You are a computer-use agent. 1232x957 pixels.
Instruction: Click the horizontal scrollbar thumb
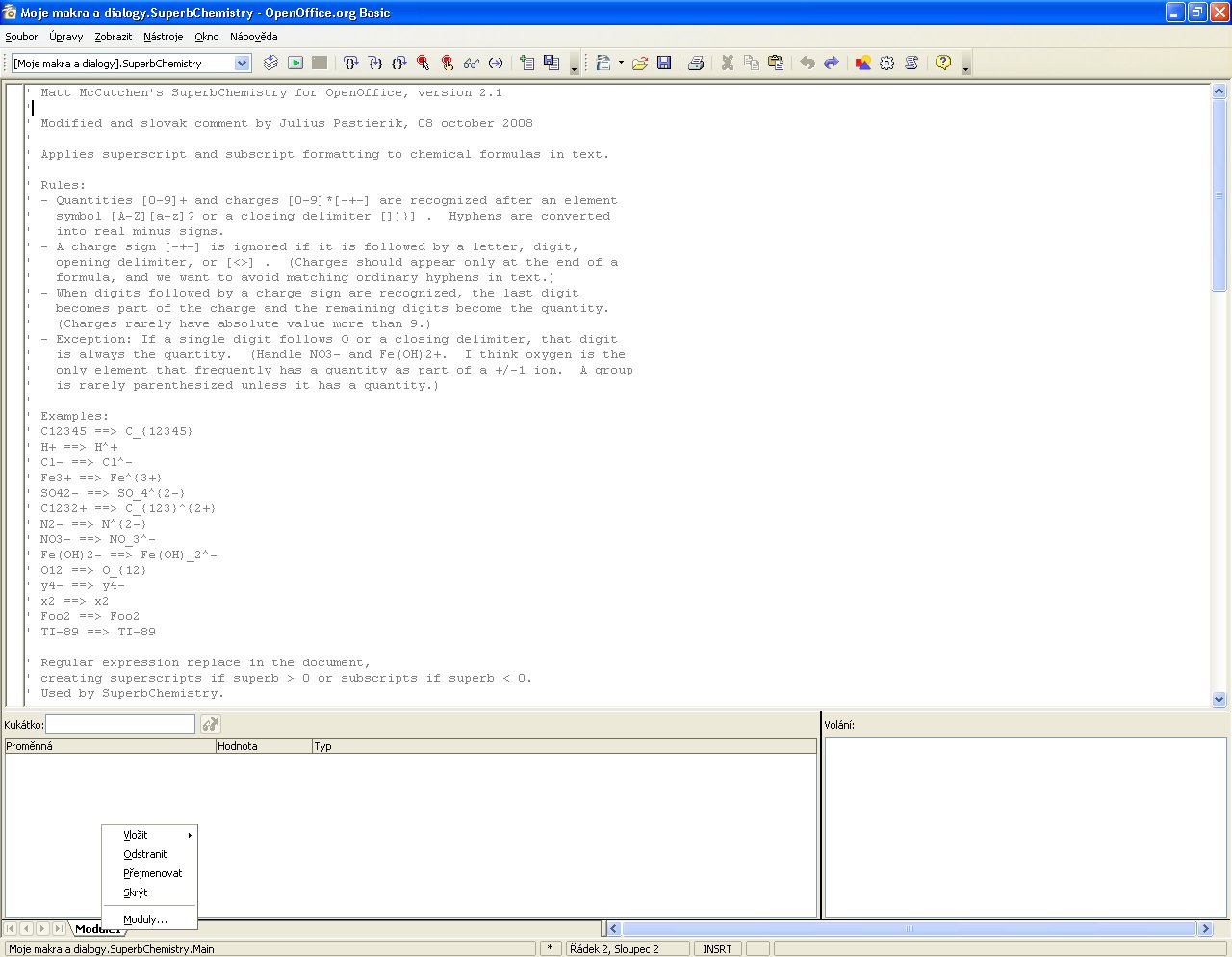910,929
